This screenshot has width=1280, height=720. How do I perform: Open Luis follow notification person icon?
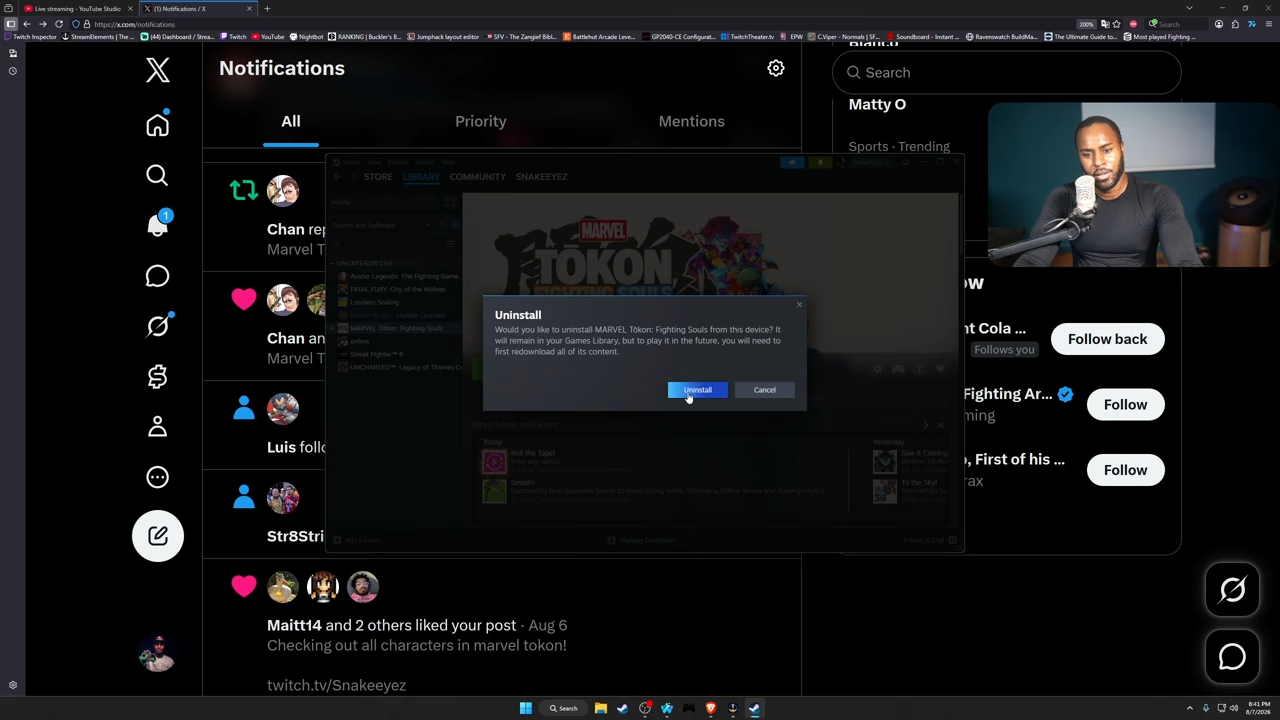coord(244,408)
